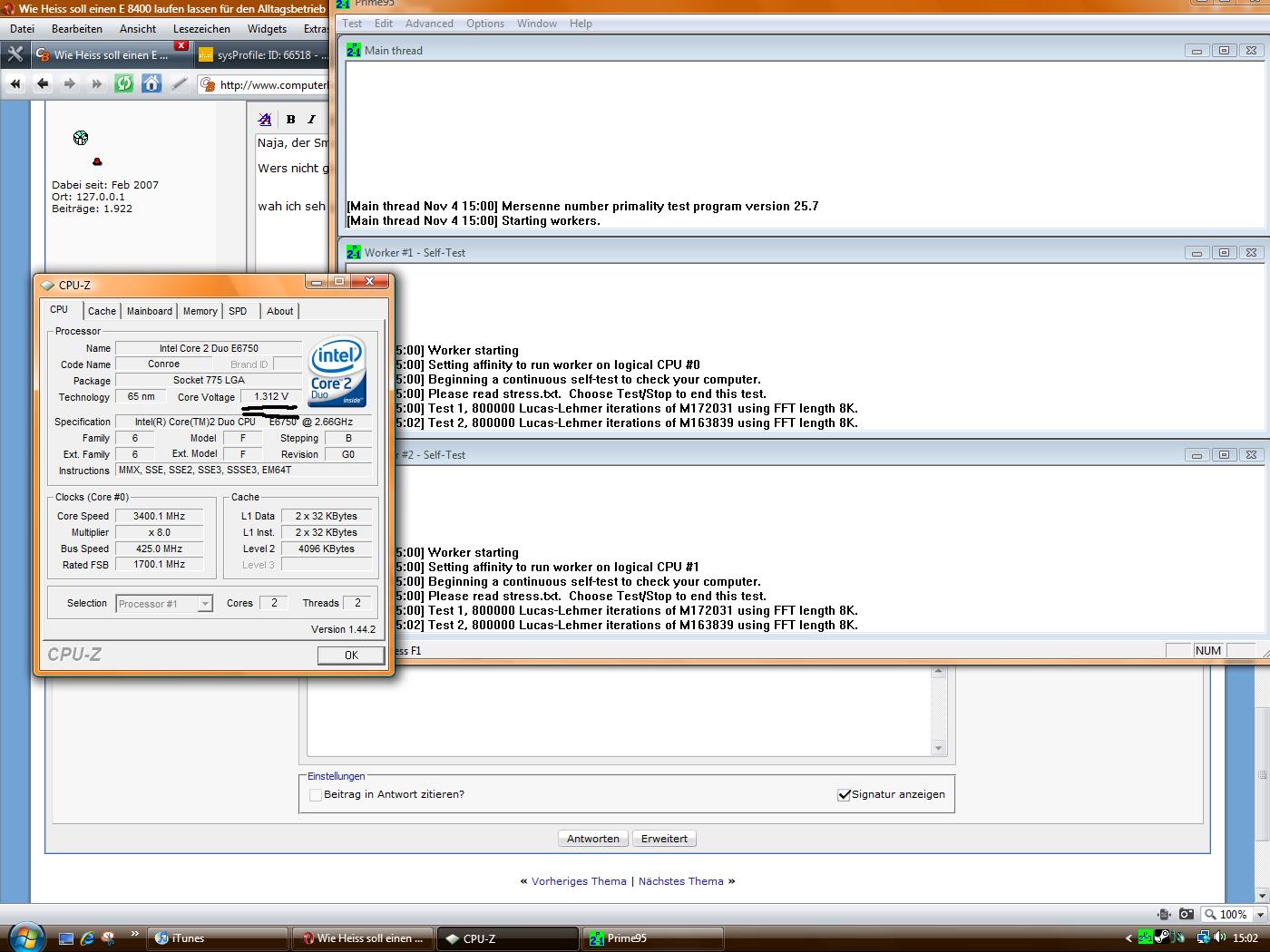The width and height of the screenshot is (1270, 952).
Task: Click the volume speaker tray icon
Action: (x=1221, y=937)
